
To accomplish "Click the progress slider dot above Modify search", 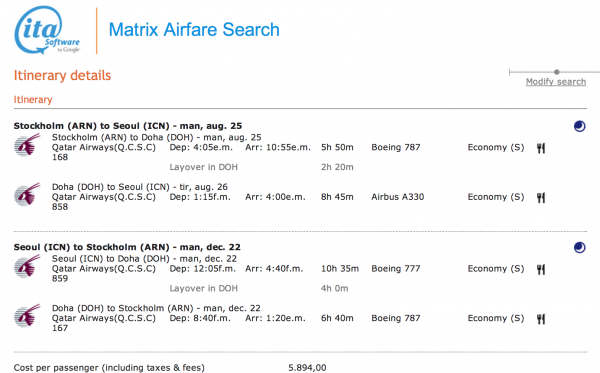I will click(557, 72).
